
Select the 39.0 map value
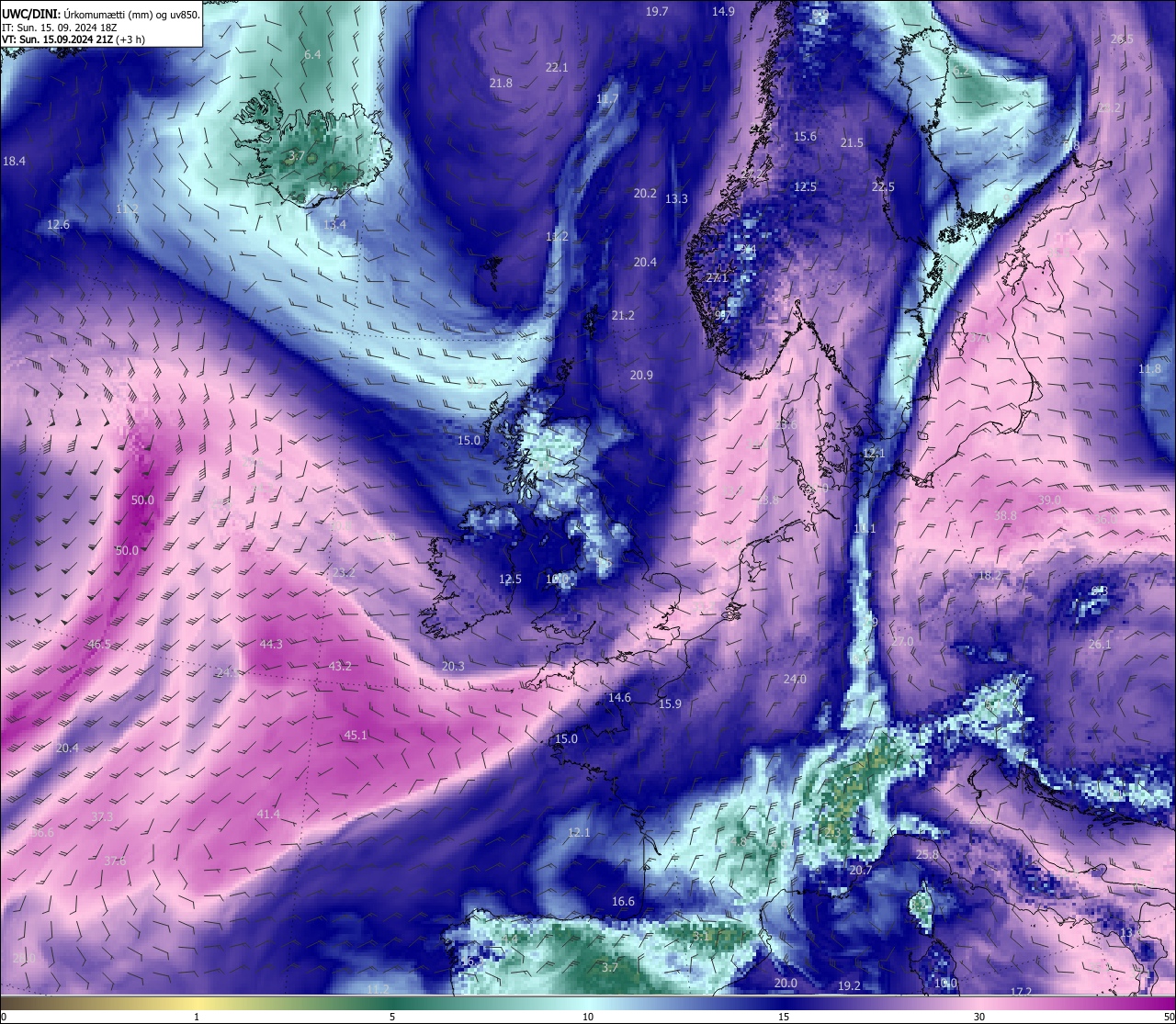click(x=1049, y=500)
